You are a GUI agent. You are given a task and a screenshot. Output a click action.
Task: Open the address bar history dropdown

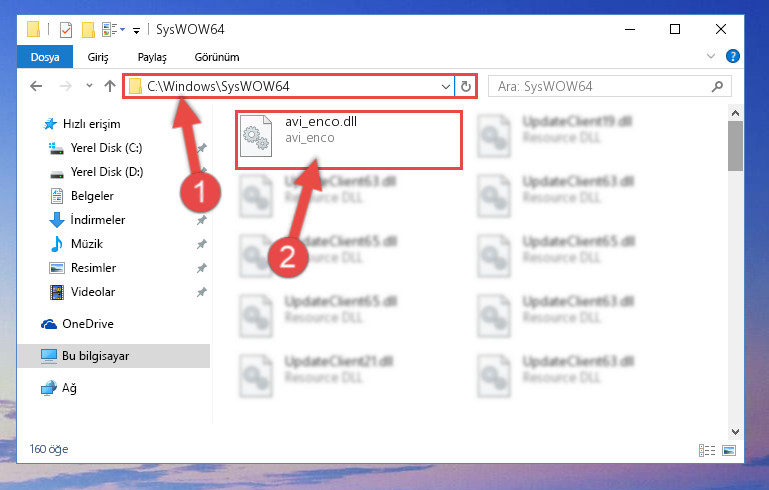coord(445,87)
